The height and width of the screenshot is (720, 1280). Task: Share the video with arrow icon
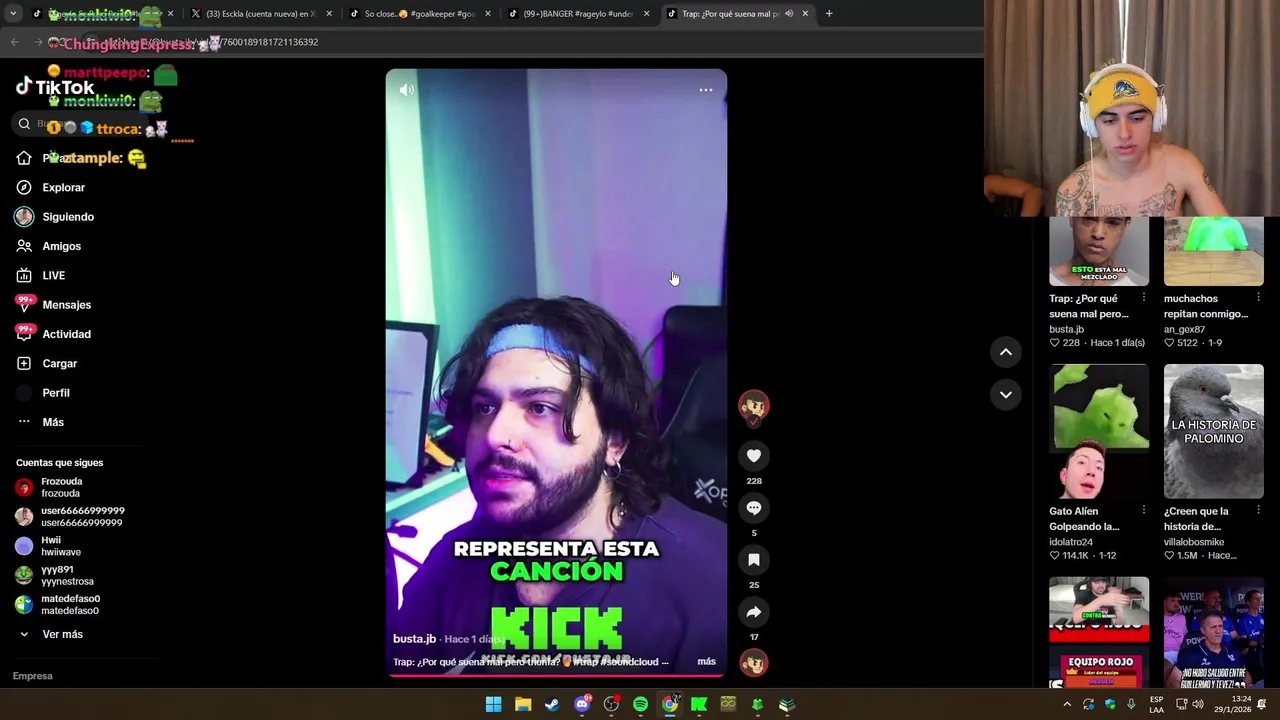coord(754,612)
